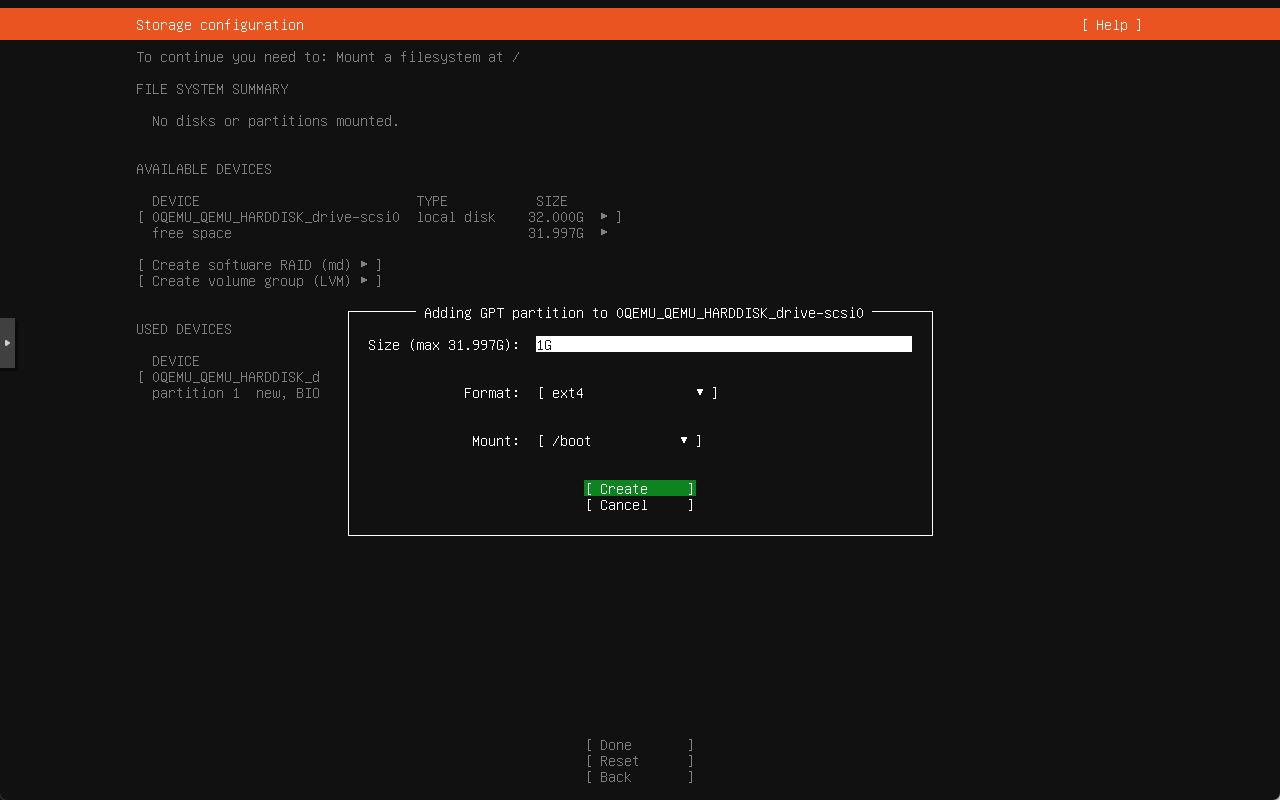This screenshot has height=800, width=1280.
Task: Click the side panel arrow handle
Action: 7,343
